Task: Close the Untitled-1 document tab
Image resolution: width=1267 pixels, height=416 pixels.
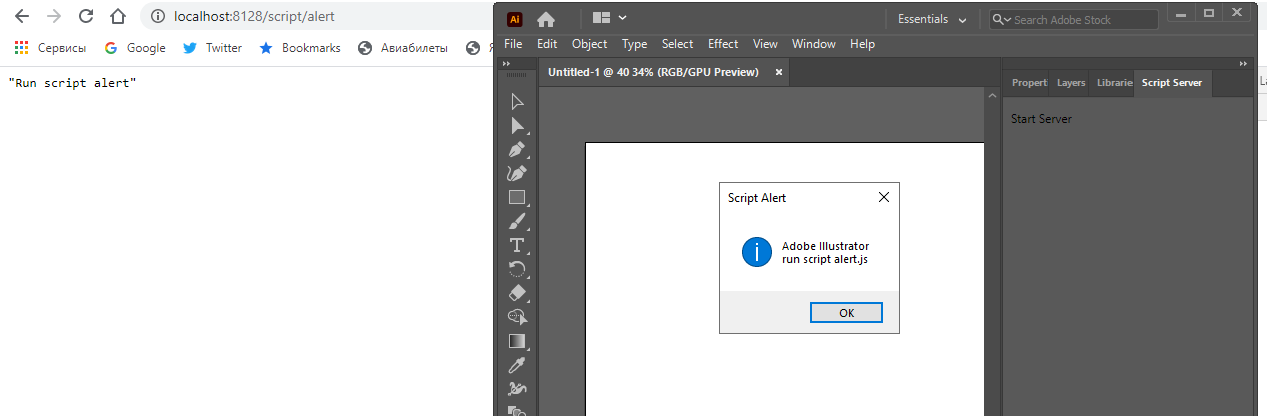Action: (x=779, y=72)
